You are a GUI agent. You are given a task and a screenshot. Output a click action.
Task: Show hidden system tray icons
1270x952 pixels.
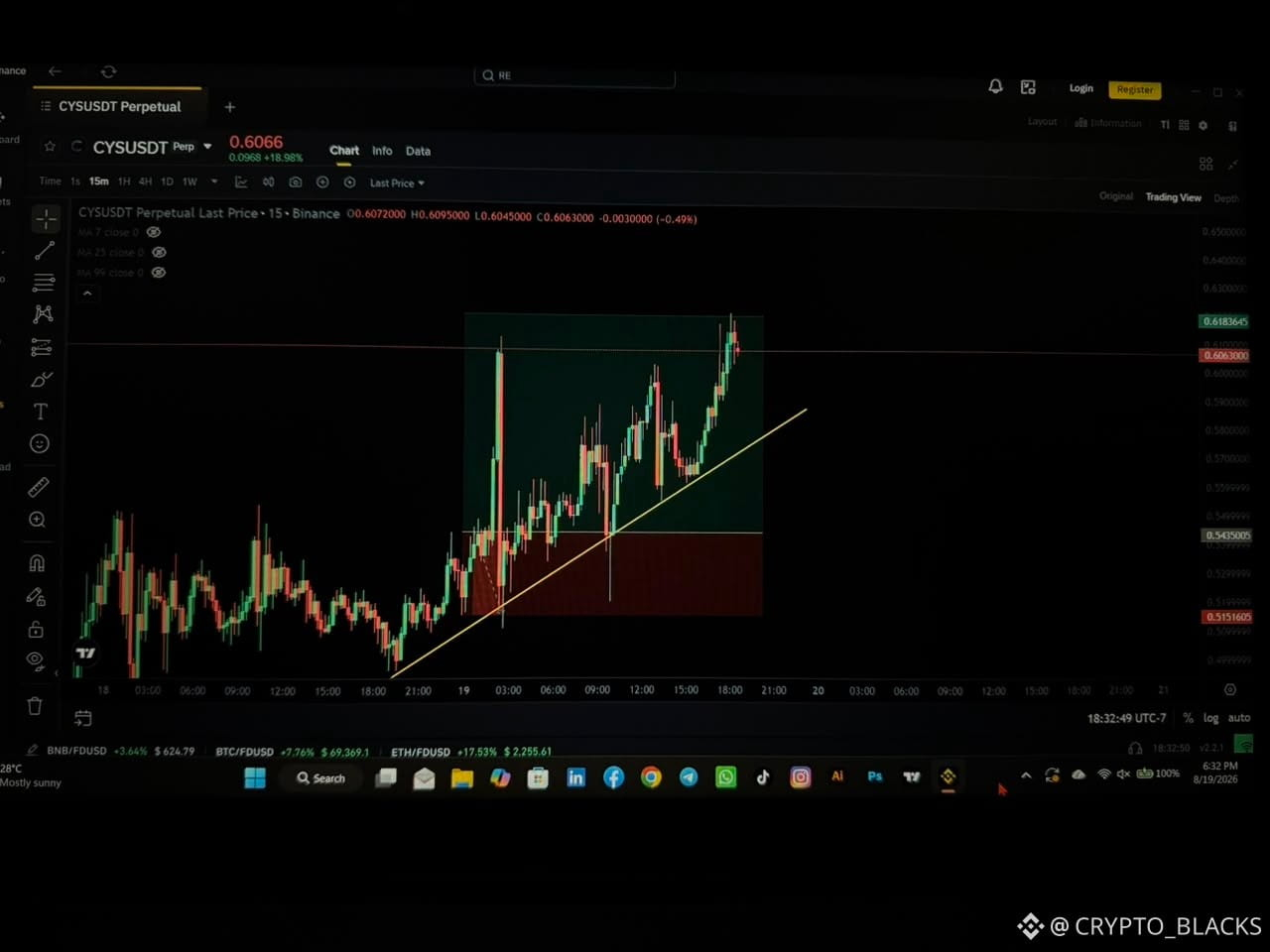(x=1026, y=775)
